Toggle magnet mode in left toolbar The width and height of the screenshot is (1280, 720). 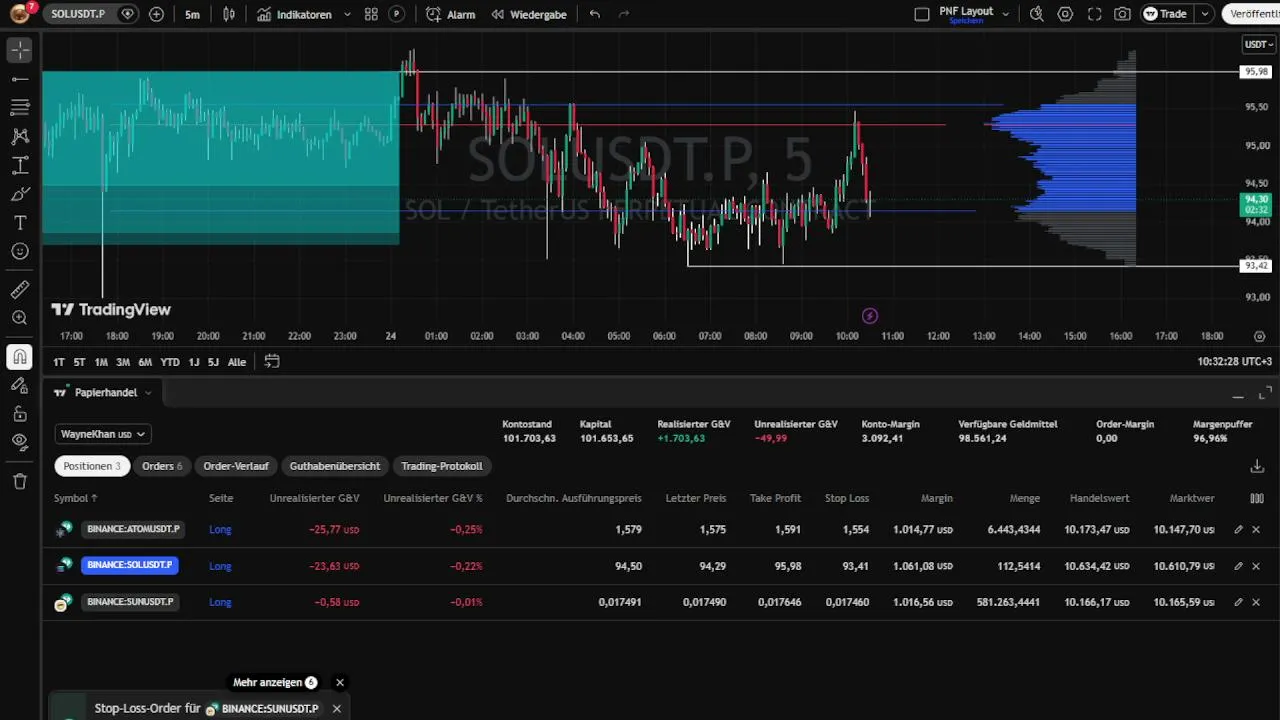coord(20,357)
